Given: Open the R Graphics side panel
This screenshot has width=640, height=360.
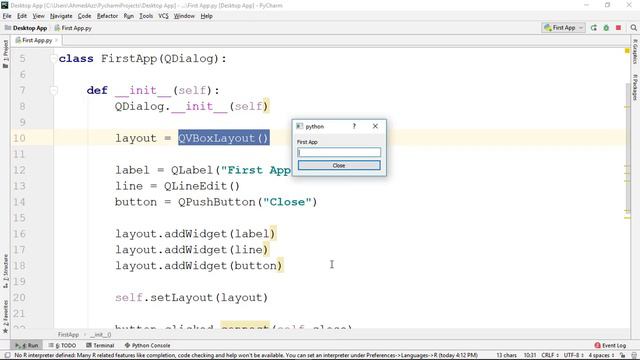Looking at the screenshot, I should (635, 51).
